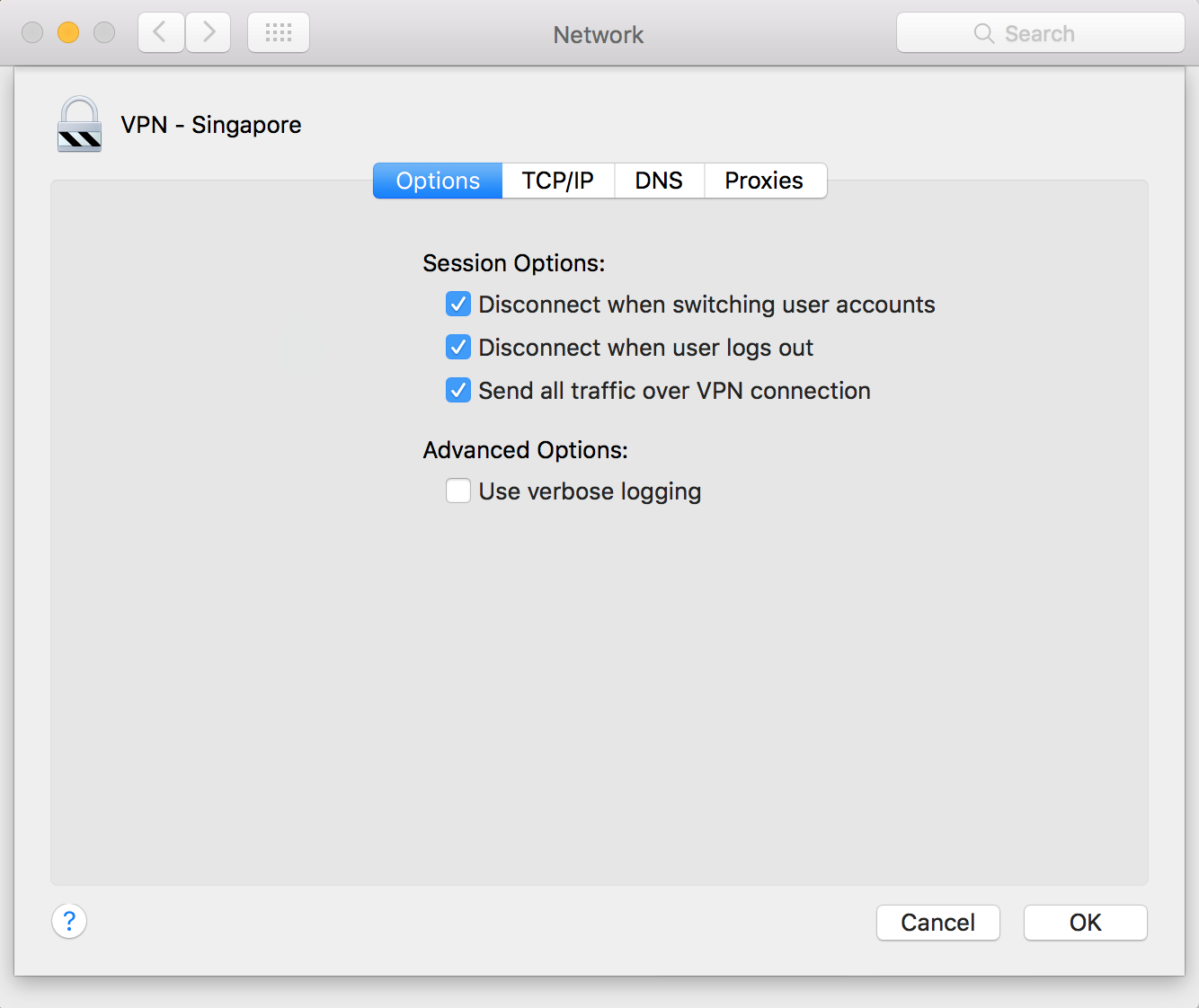Click the VPN padlock icon

click(x=80, y=124)
